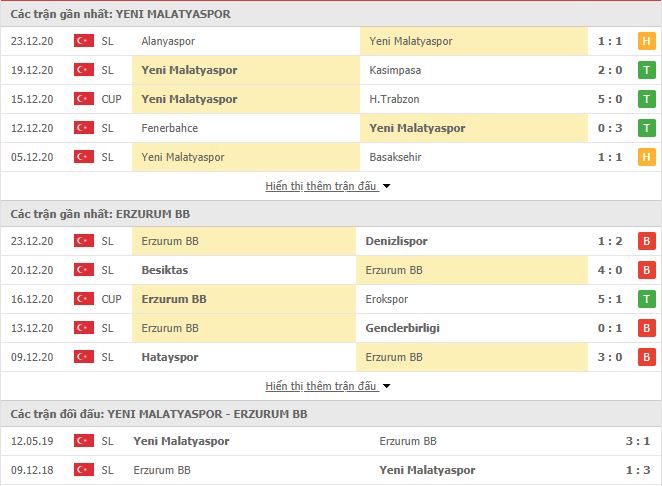The width and height of the screenshot is (662, 486).
Task: Click the Turkish flag on the 12.05.19 row
Action: [x=84, y=440]
